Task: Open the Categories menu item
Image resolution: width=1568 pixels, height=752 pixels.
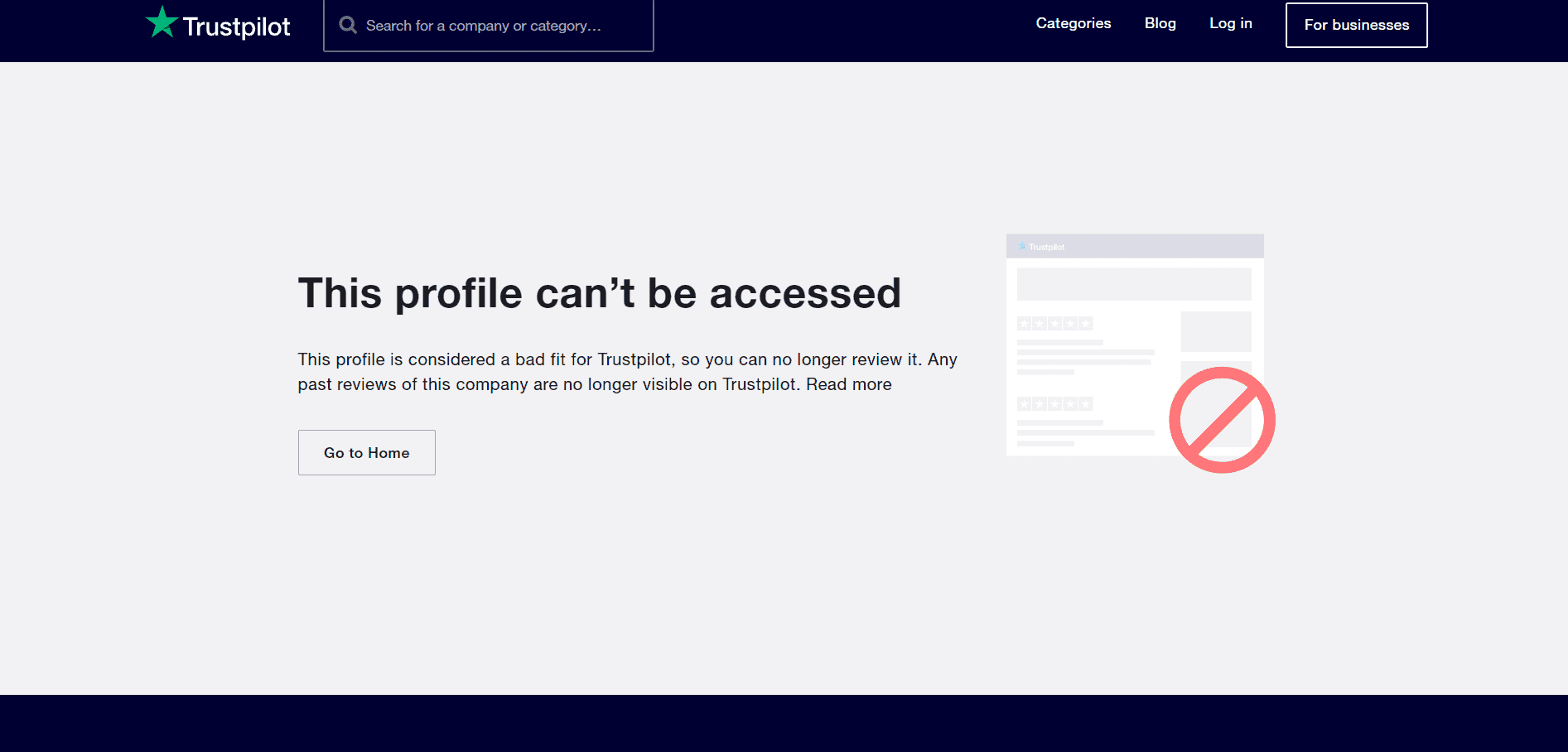Action: [1073, 23]
